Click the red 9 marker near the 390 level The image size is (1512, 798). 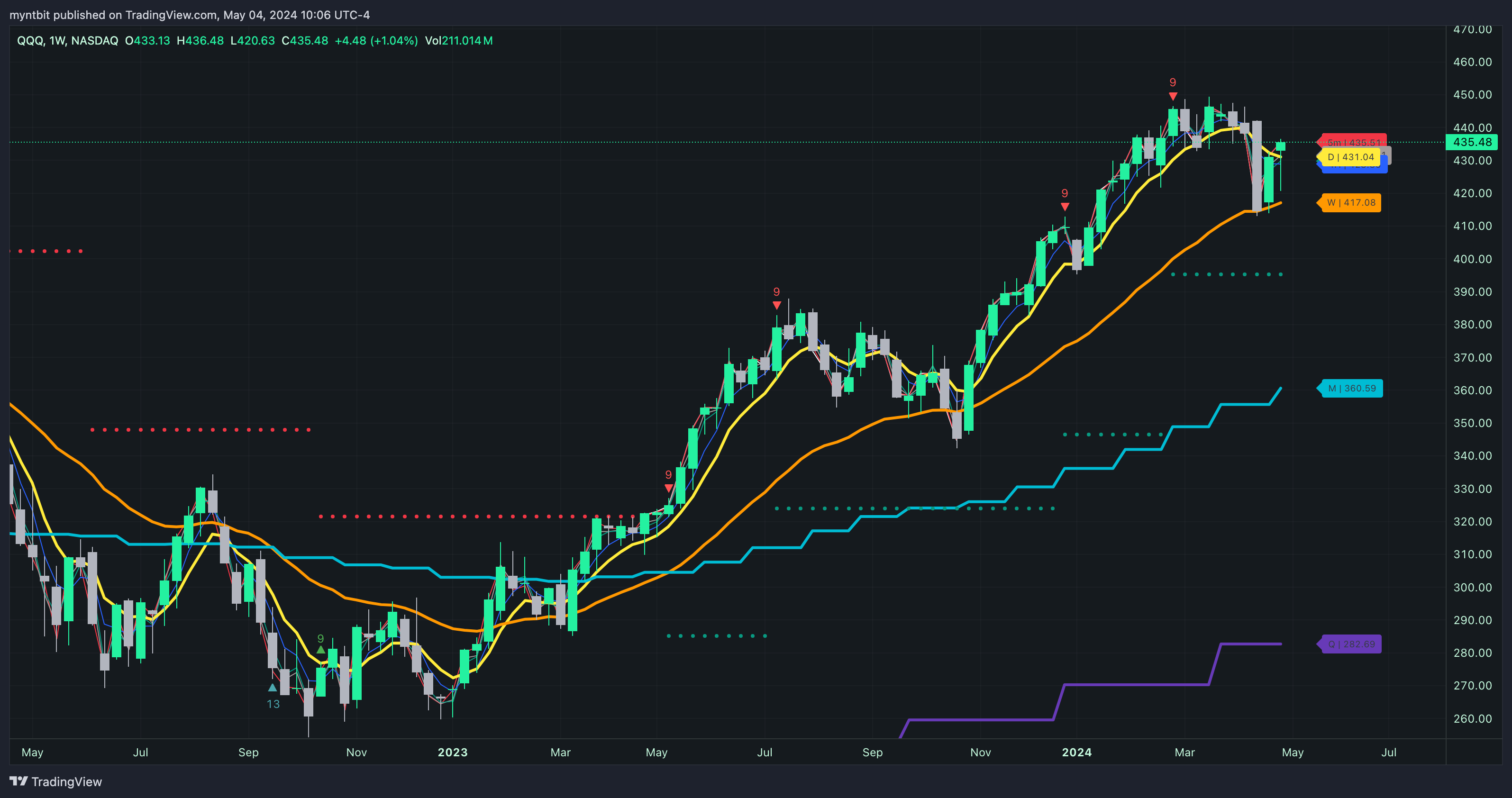776,298
